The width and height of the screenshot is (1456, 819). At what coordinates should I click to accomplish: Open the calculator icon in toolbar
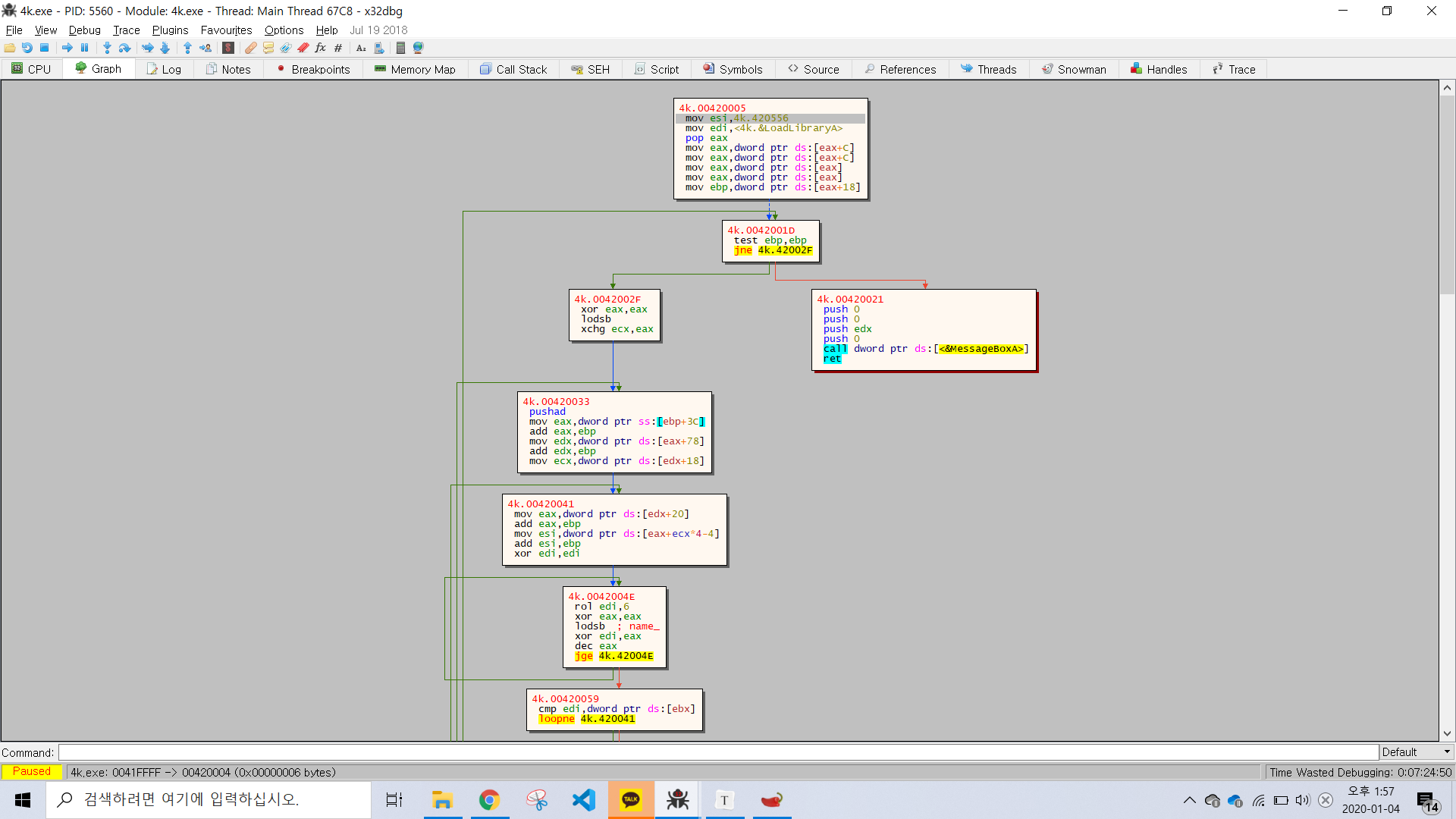click(400, 48)
